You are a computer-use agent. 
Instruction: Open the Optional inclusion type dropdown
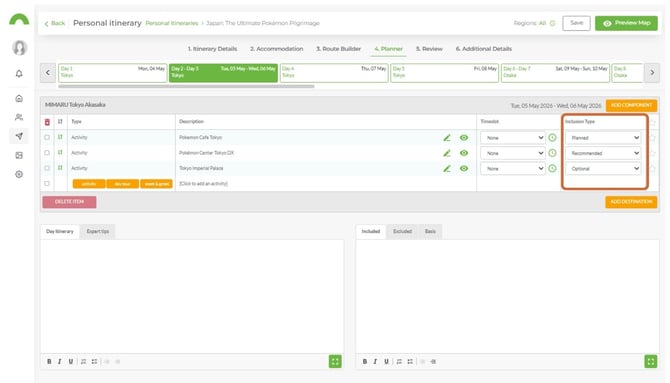pyautogui.click(x=603, y=168)
